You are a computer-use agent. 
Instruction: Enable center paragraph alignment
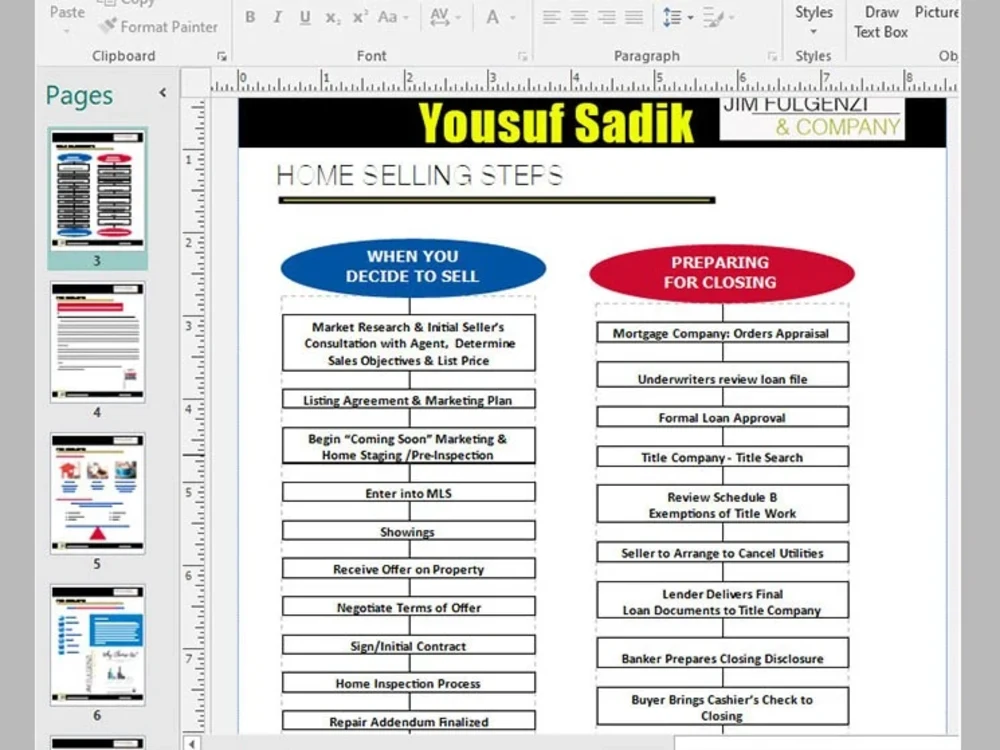coord(577,16)
